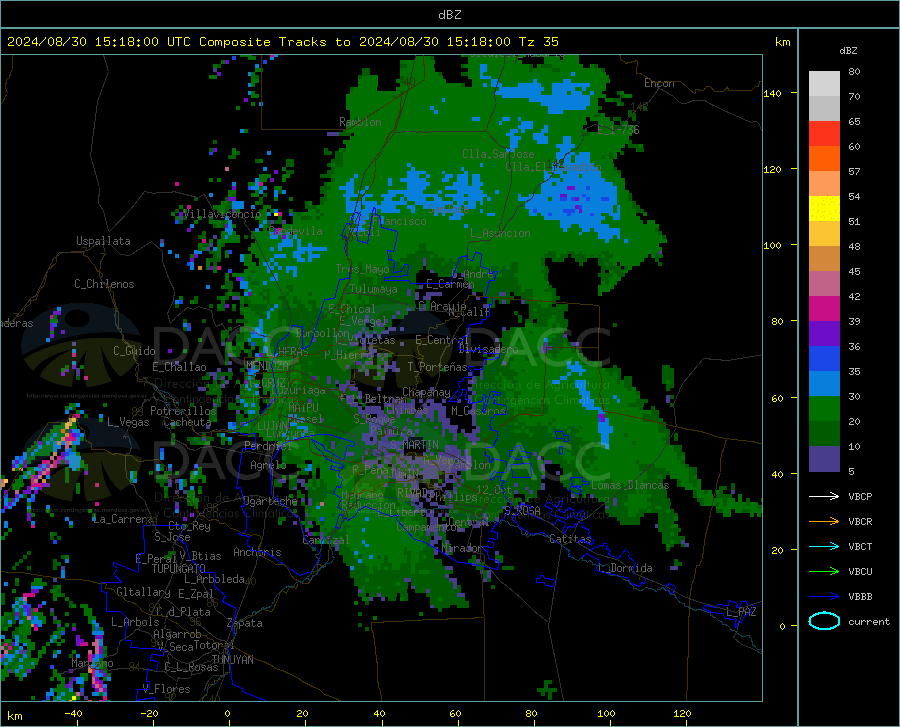Select the dark green 10-20 dBZ swatch
The height and width of the screenshot is (727, 900).
coord(824,434)
